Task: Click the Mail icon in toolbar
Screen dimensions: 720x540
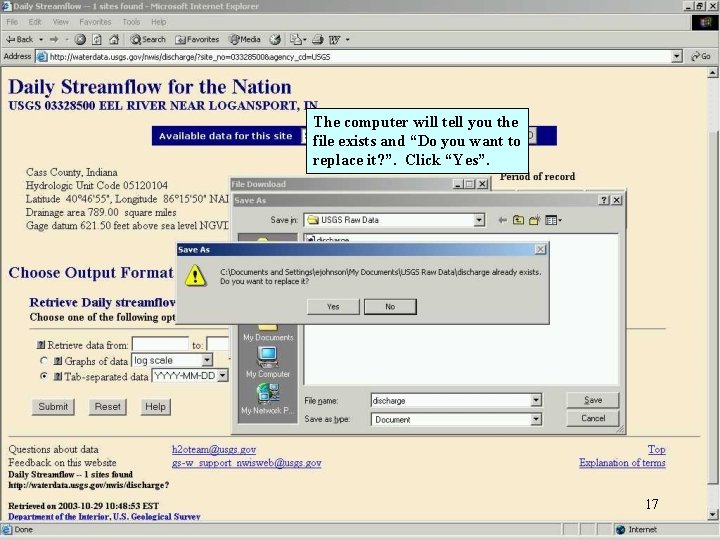Action: pyautogui.click(x=297, y=39)
